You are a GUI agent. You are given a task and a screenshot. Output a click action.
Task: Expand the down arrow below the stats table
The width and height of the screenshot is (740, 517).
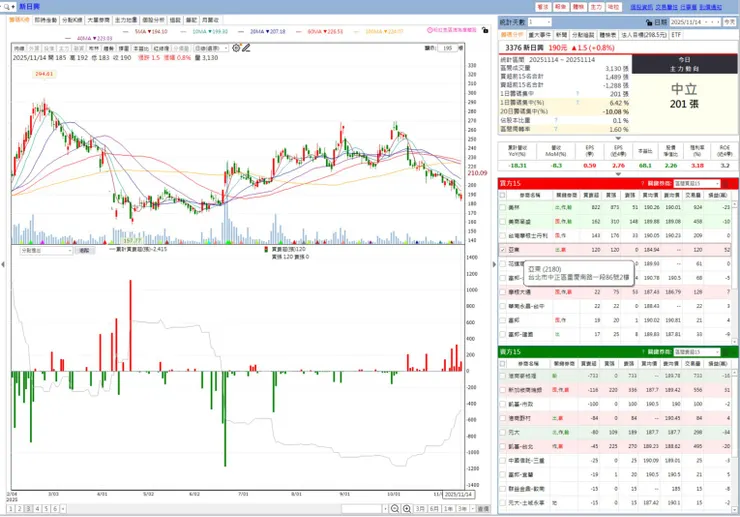(618, 138)
